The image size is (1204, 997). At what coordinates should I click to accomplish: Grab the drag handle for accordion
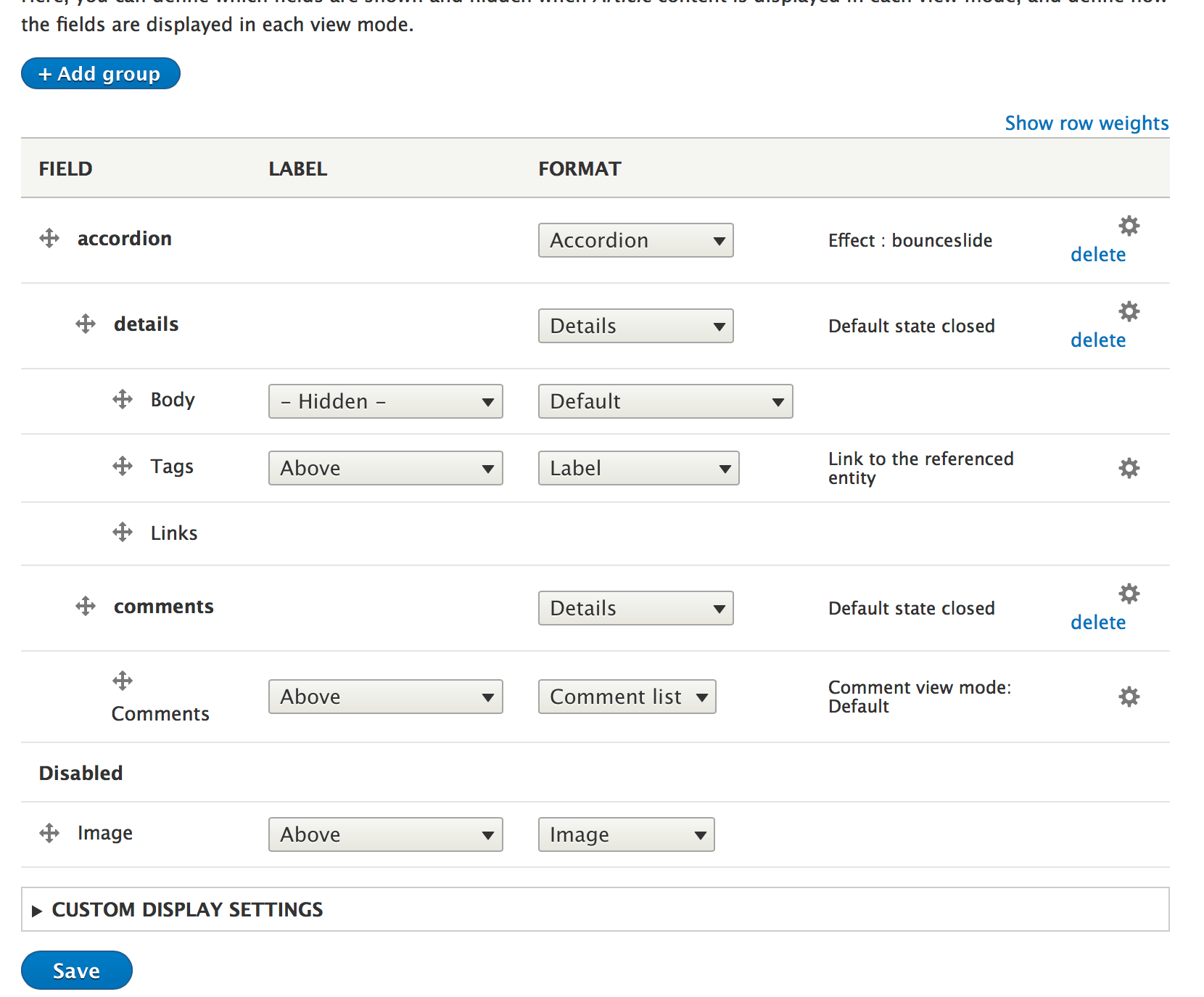[49, 237]
